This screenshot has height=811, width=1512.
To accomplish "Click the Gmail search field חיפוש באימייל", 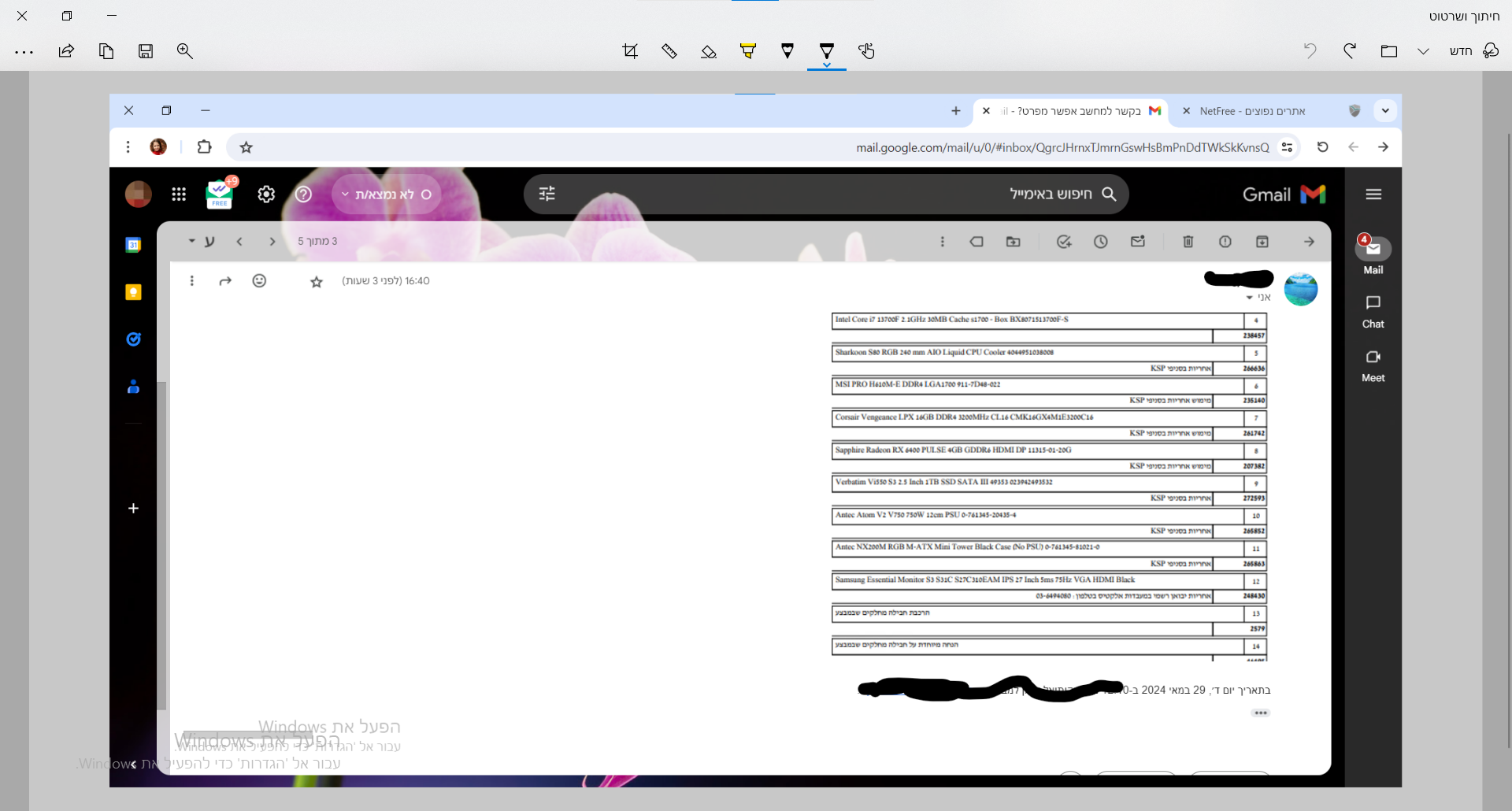I will click(826, 194).
